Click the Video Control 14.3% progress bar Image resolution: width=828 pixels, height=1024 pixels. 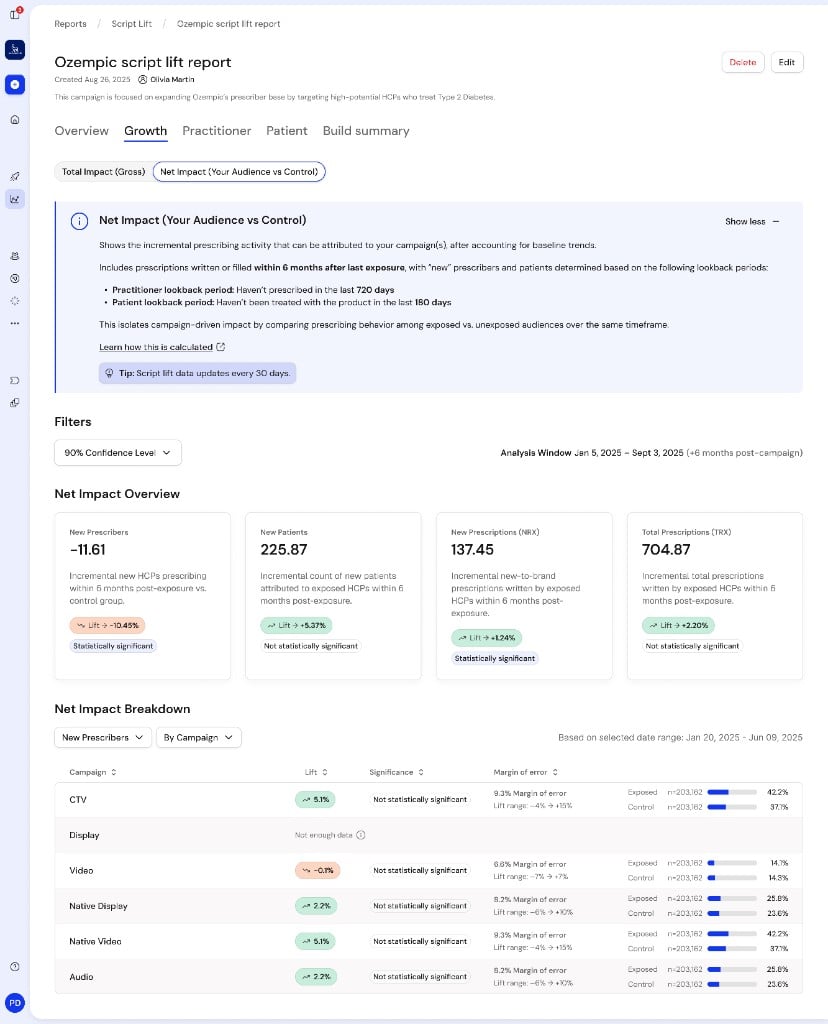732,878
